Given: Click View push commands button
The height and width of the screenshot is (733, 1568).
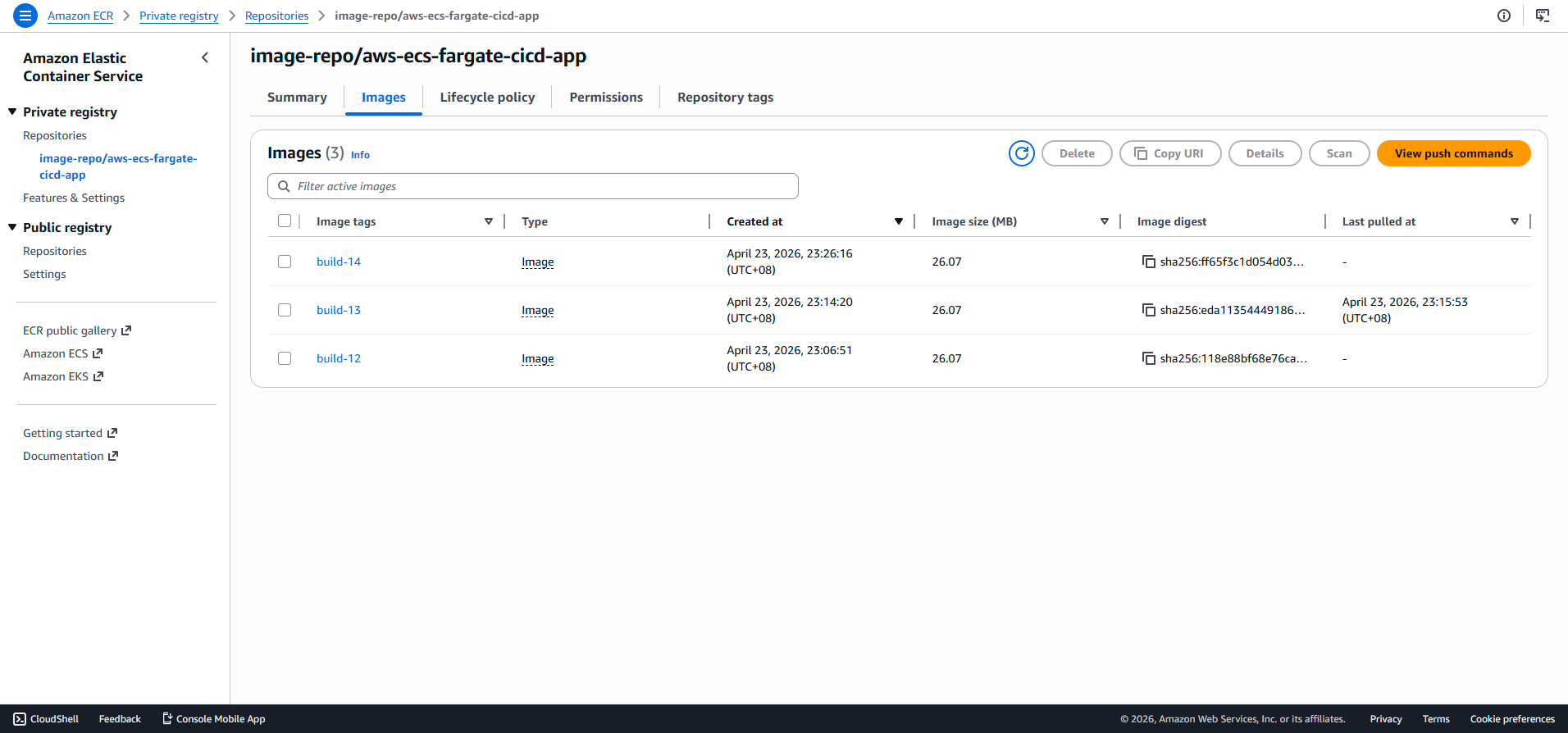Looking at the screenshot, I should click(x=1454, y=153).
